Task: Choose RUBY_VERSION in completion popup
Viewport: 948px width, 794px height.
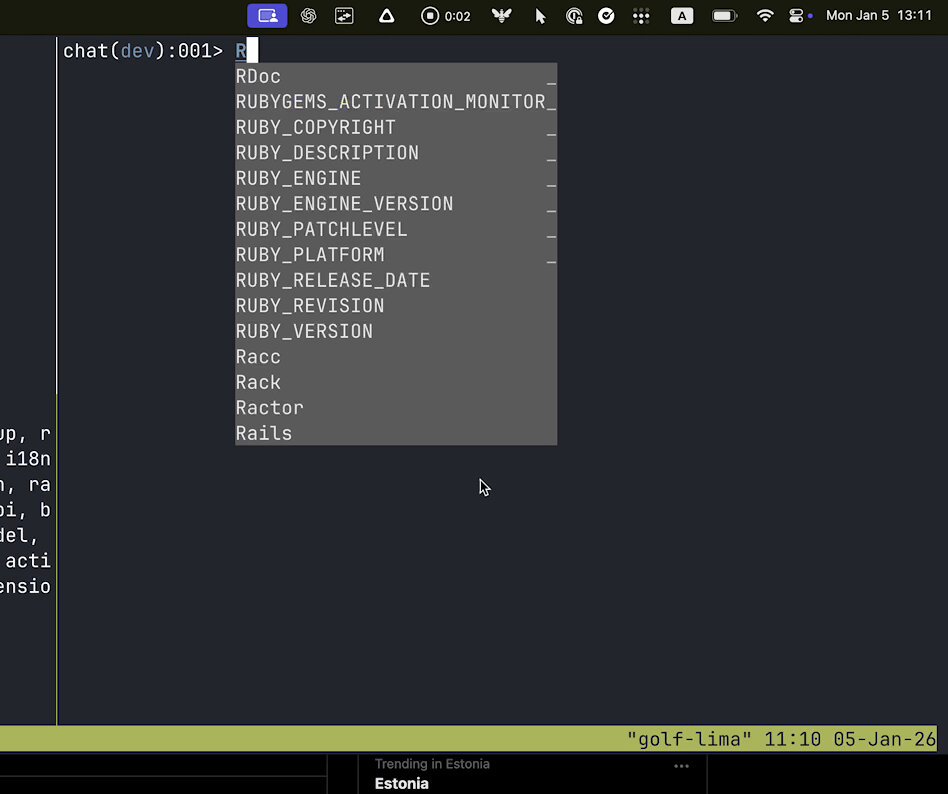Action: pos(396,331)
